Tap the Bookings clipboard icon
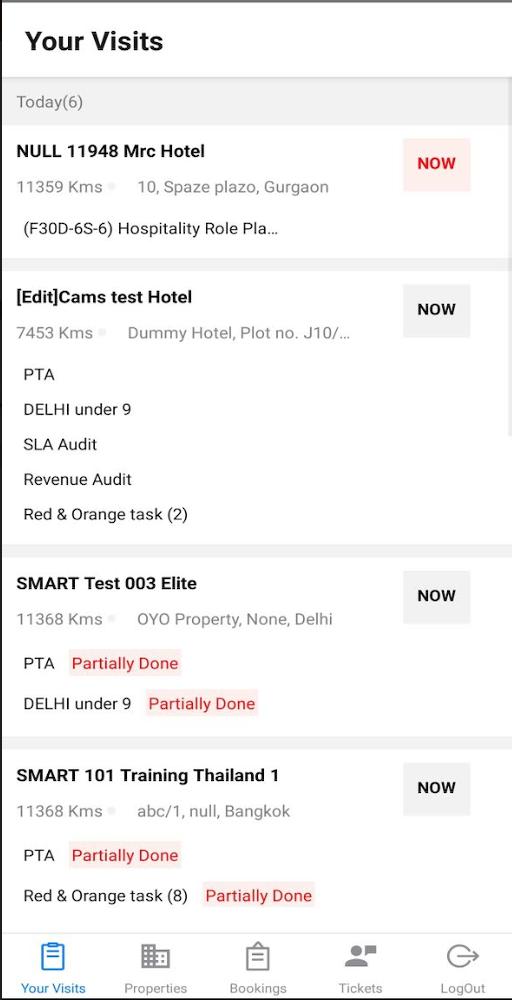This screenshot has width=512, height=1000. point(258,957)
